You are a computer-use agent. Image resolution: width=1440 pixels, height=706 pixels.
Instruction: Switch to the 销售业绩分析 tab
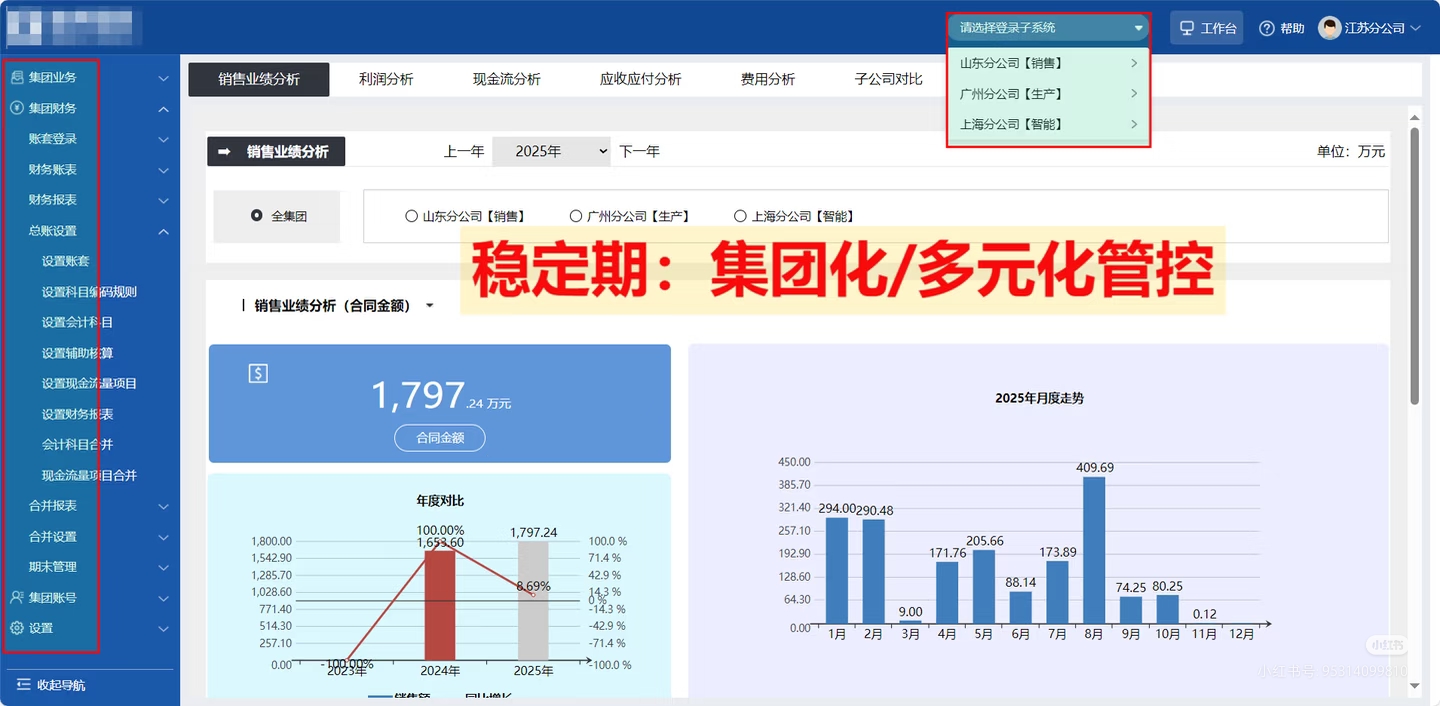tap(259, 79)
